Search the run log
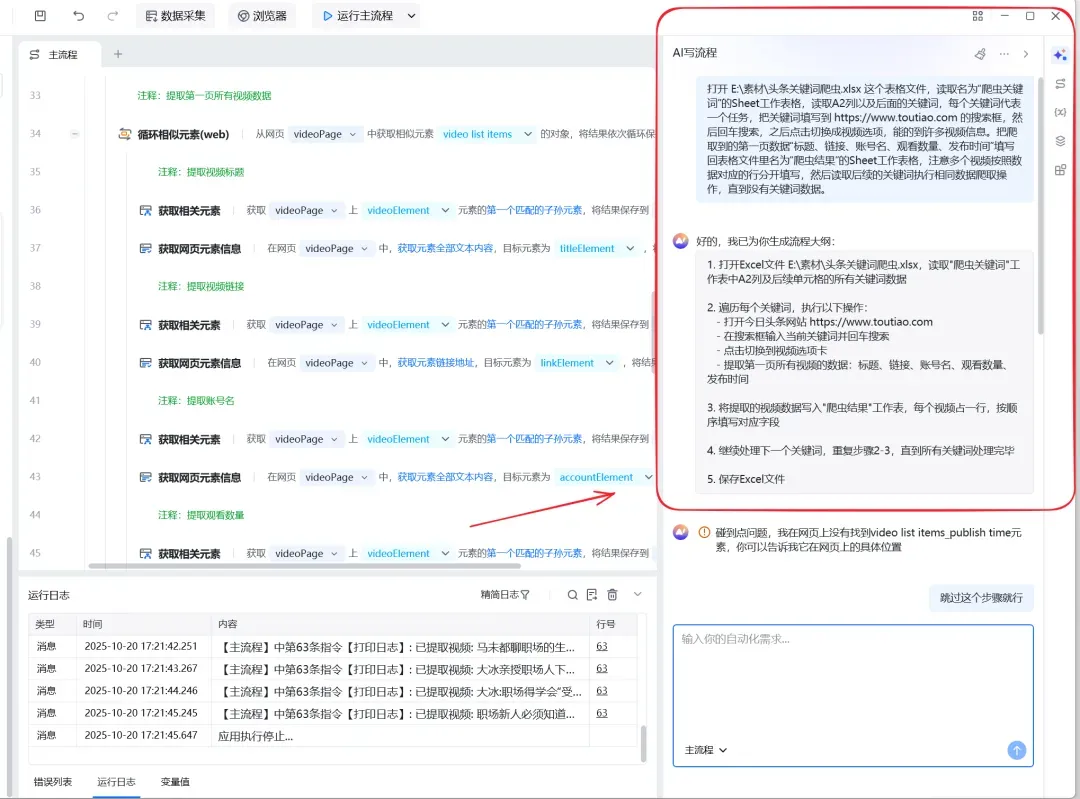The image size is (1080, 799). point(572,594)
